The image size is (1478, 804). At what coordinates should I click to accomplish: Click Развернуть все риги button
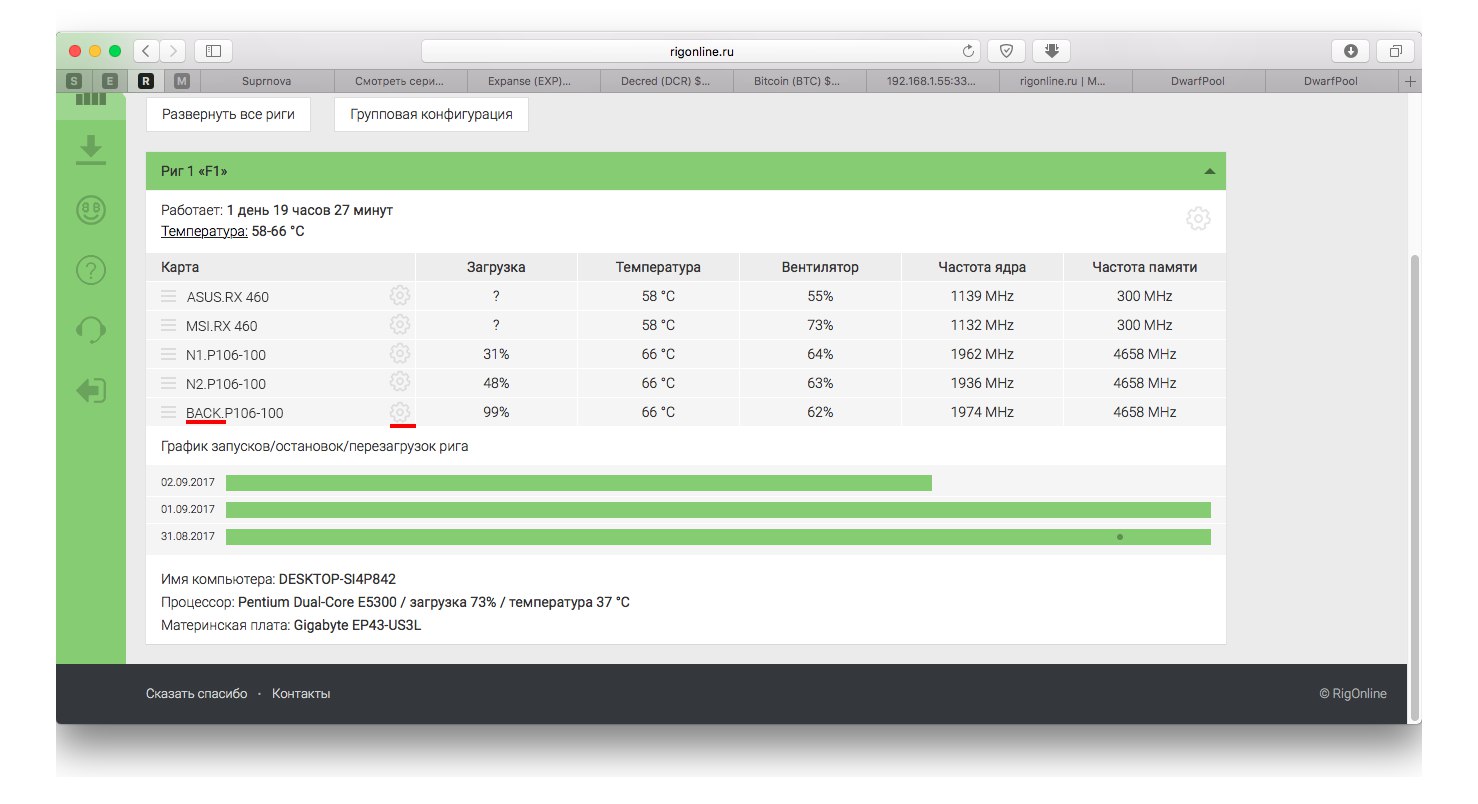tap(228, 114)
